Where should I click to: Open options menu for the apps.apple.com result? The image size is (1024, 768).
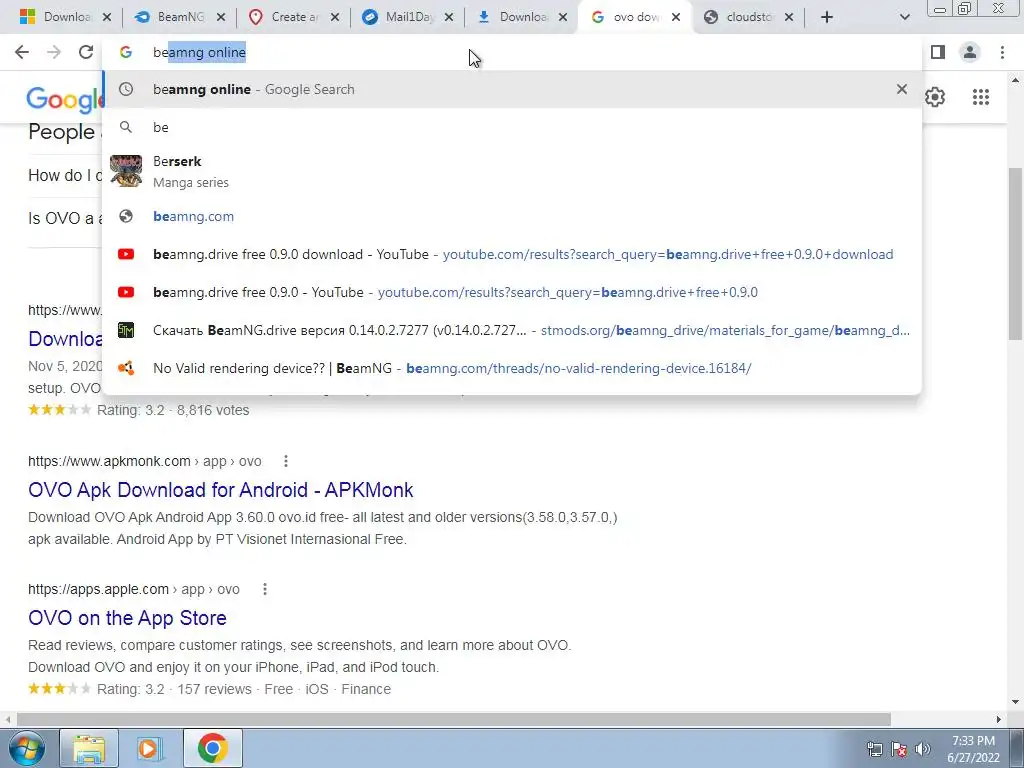tap(264, 589)
